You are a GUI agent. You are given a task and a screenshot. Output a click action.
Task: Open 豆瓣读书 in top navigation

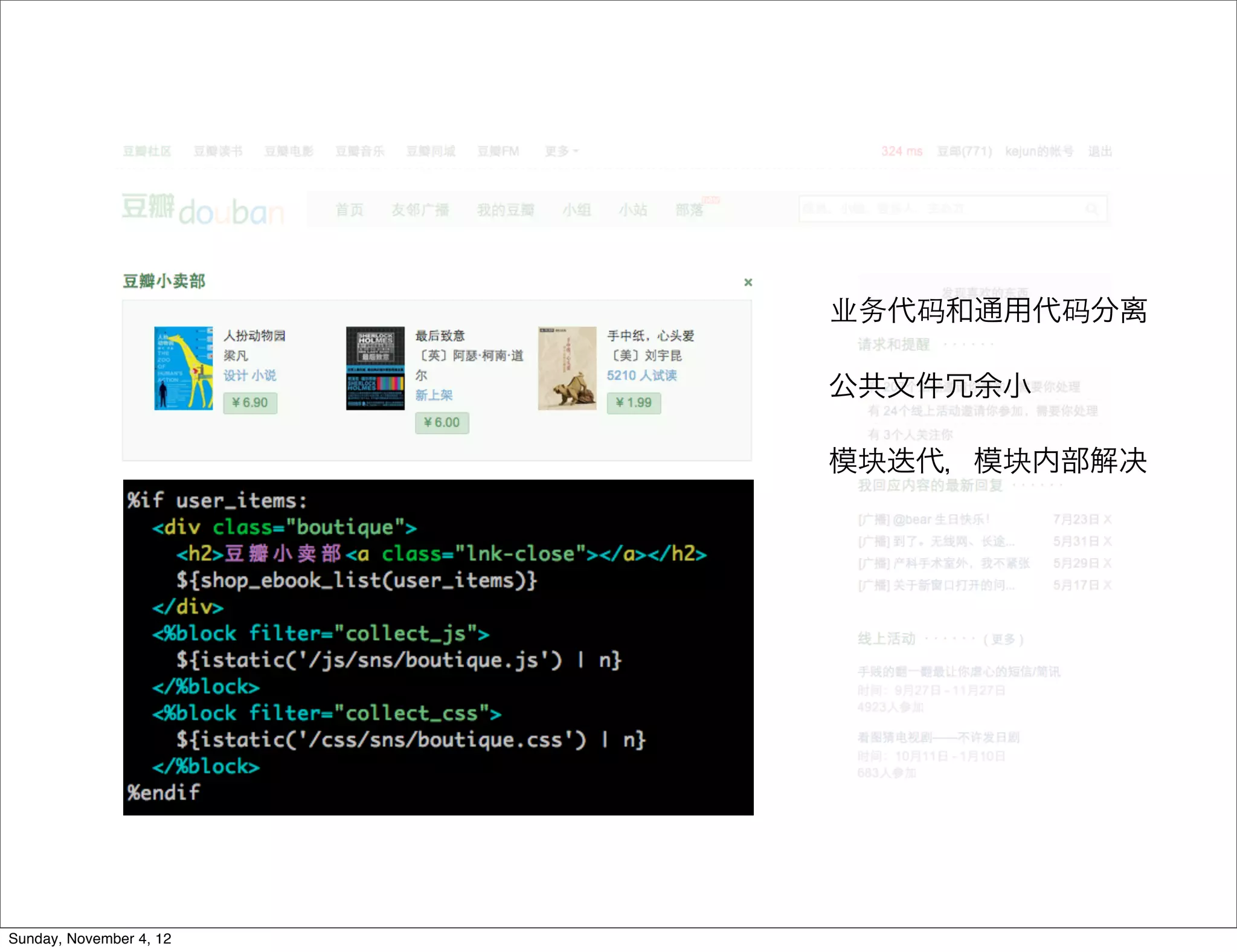click(218, 151)
